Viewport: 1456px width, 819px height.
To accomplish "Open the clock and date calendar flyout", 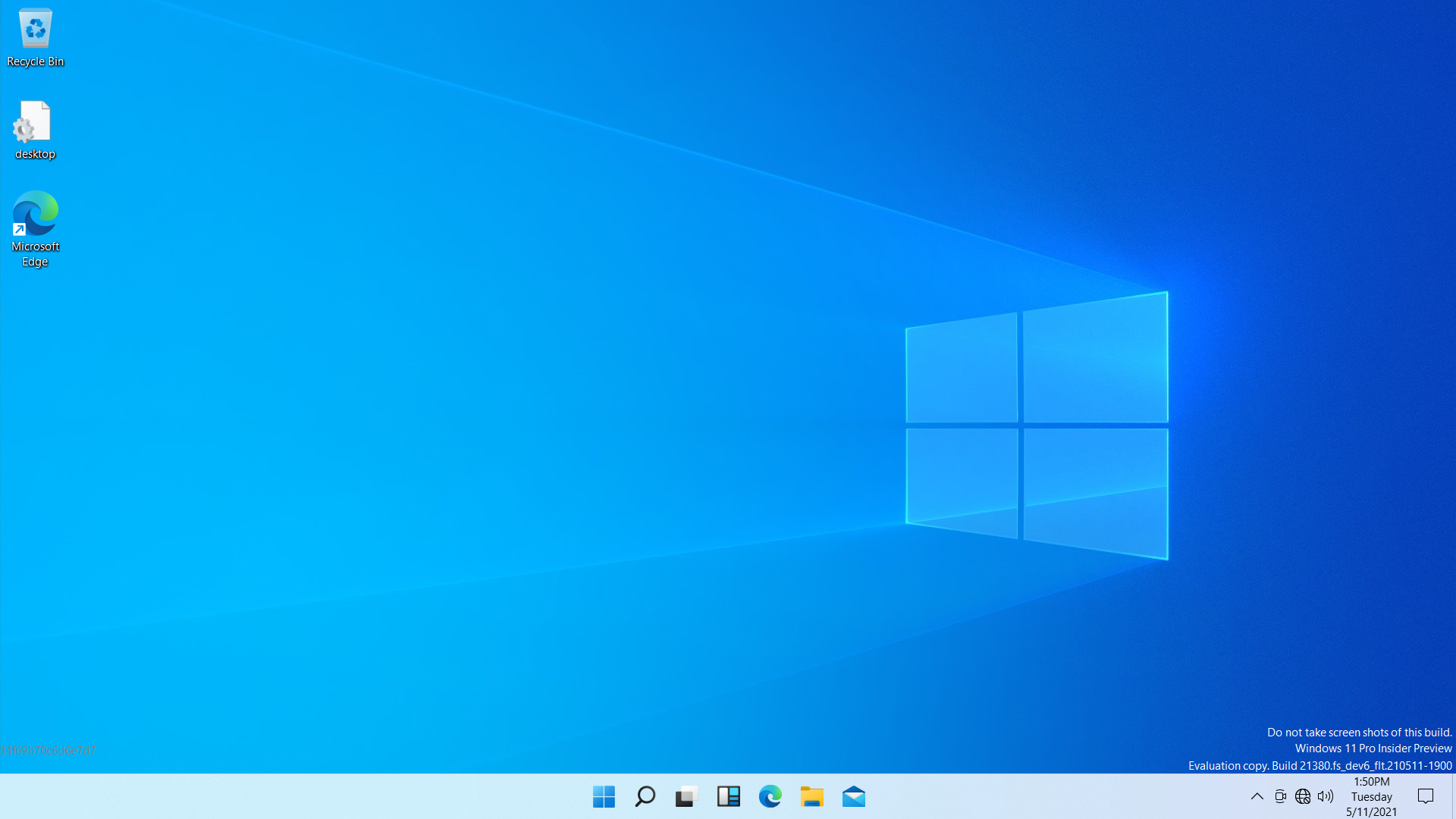I will (x=1371, y=797).
